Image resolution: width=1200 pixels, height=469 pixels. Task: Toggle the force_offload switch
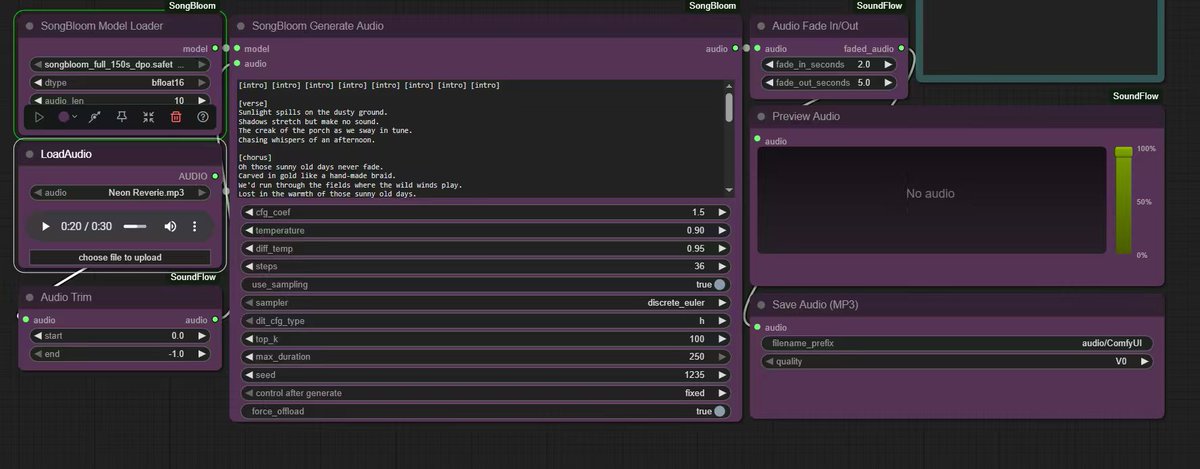click(x=720, y=411)
